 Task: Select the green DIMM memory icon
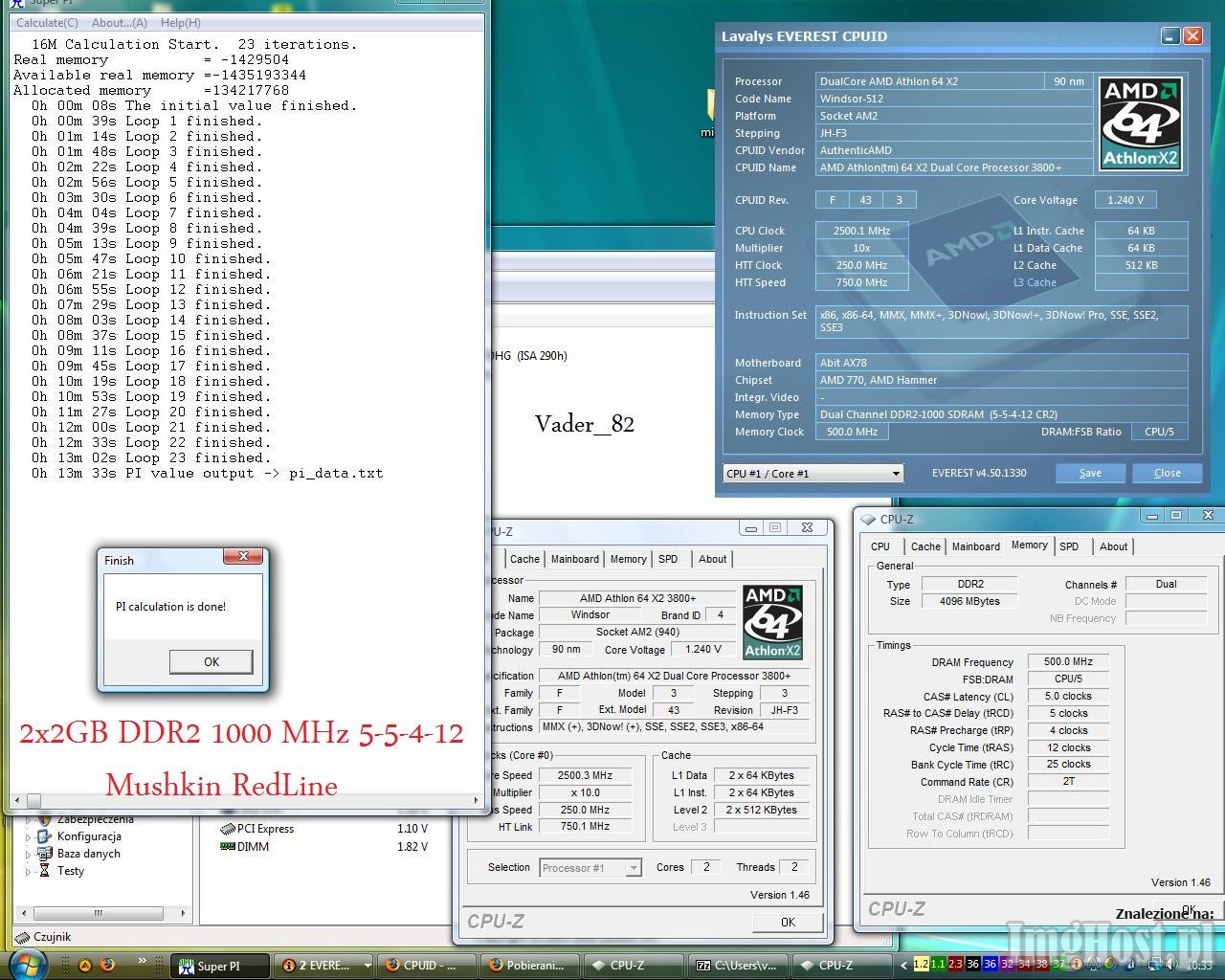tap(228, 847)
